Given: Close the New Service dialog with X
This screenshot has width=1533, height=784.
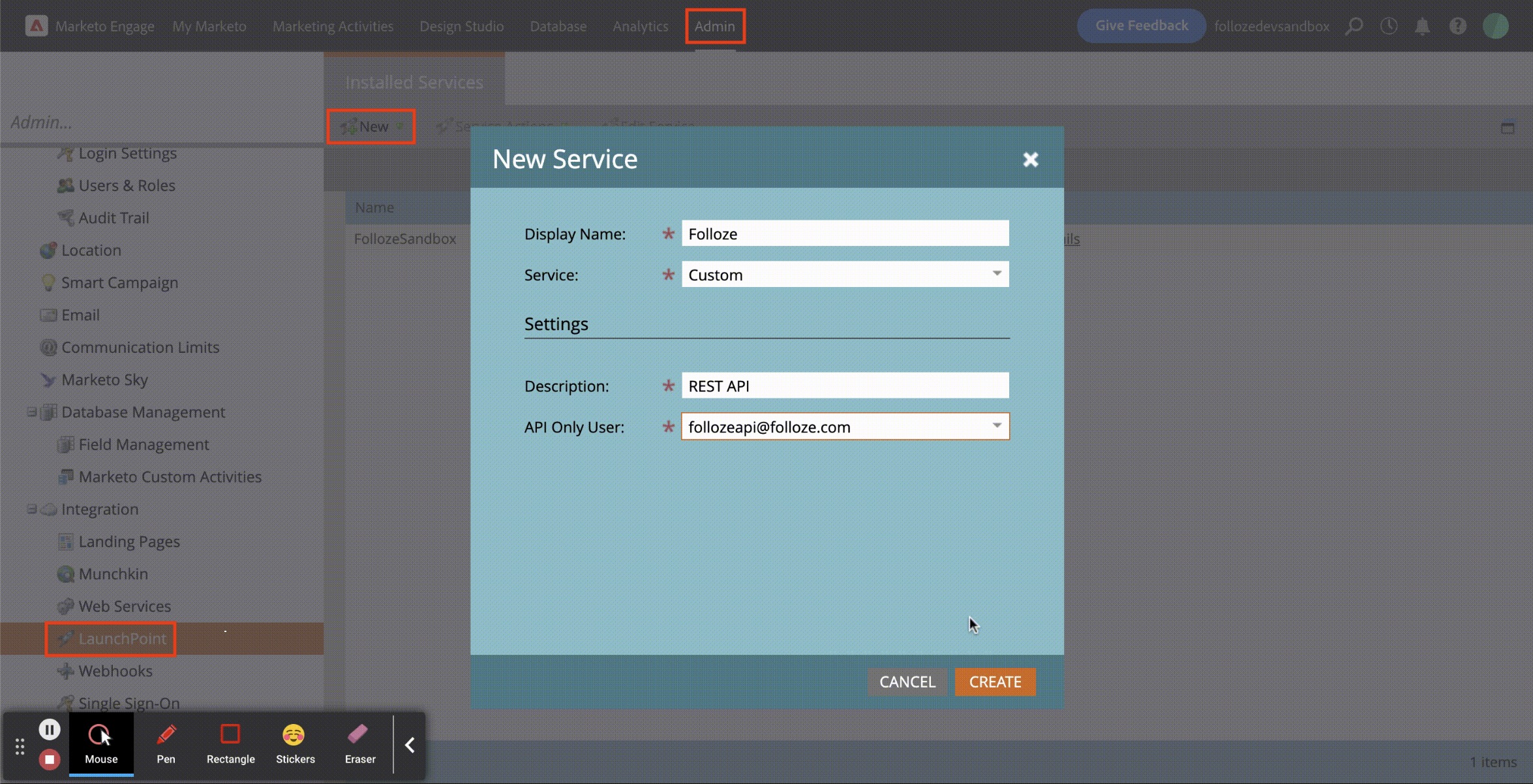Looking at the screenshot, I should [x=1031, y=159].
